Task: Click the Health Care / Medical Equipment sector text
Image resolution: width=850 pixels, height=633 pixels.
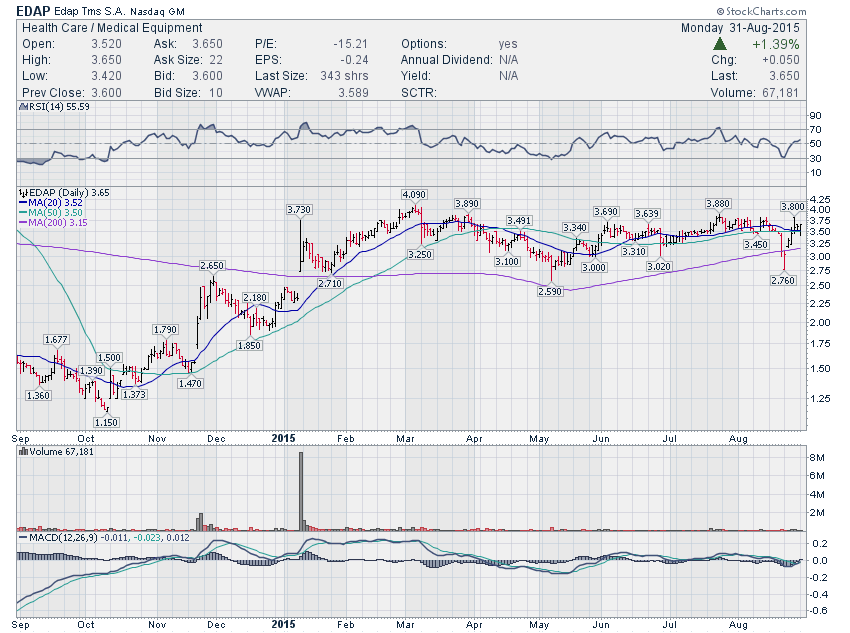Action: point(112,28)
